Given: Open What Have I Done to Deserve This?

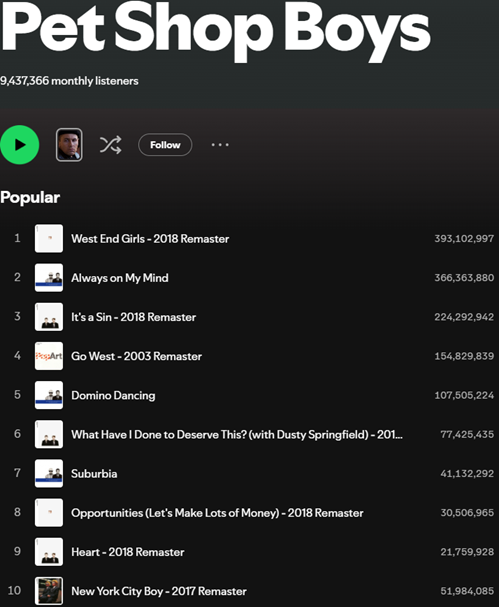Looking at the screenshot, I should [x=237, y=435].
